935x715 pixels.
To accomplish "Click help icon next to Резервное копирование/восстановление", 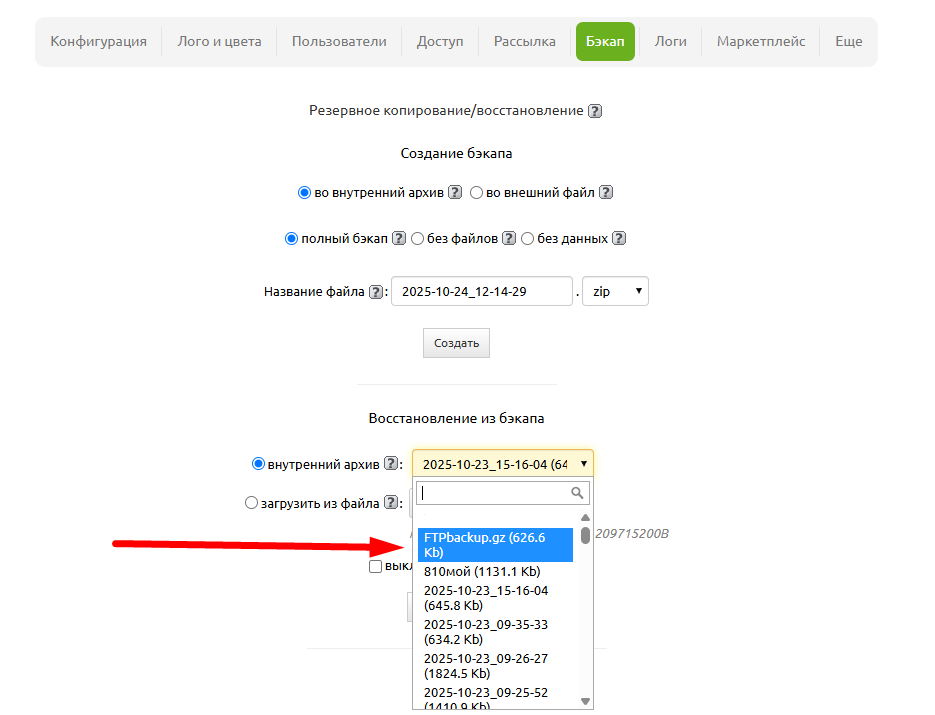I will [595, 111].
